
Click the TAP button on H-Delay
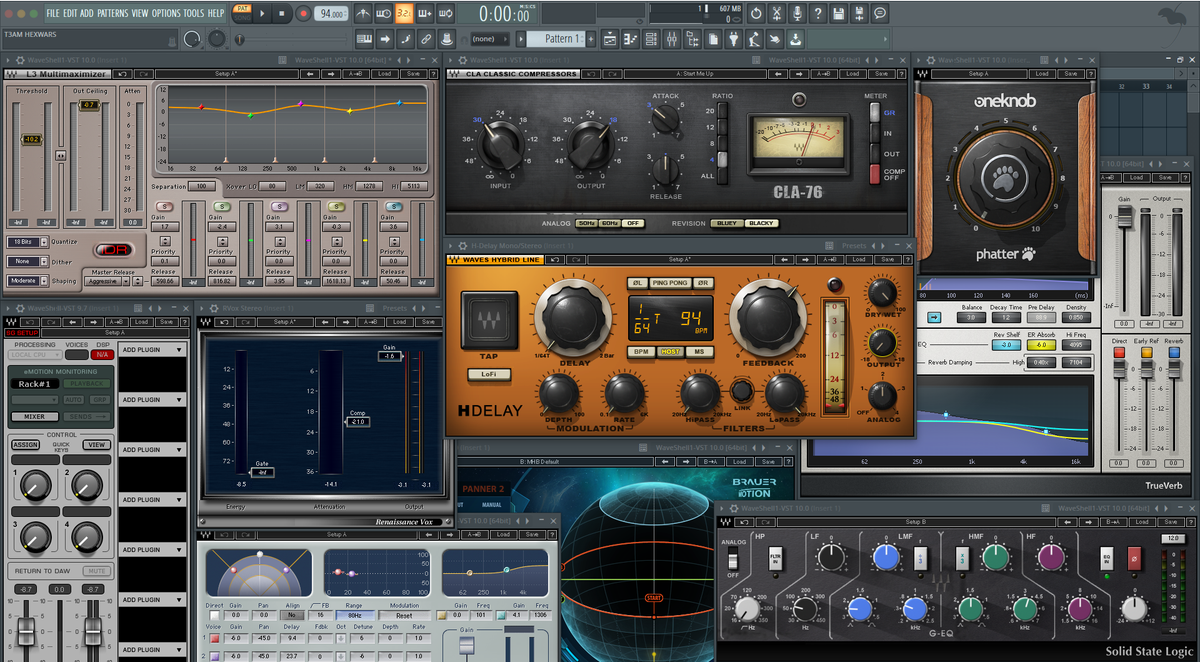coord(490,320)
